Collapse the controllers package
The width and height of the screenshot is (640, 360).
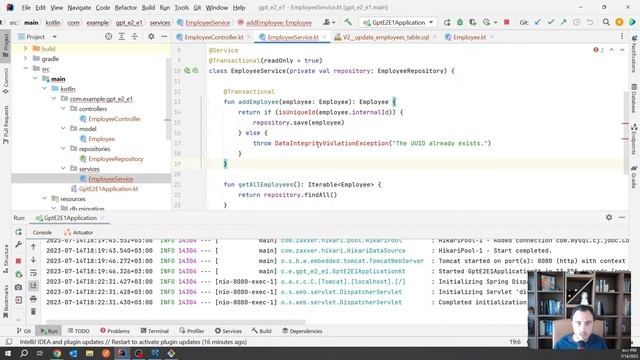coord(63,109)
